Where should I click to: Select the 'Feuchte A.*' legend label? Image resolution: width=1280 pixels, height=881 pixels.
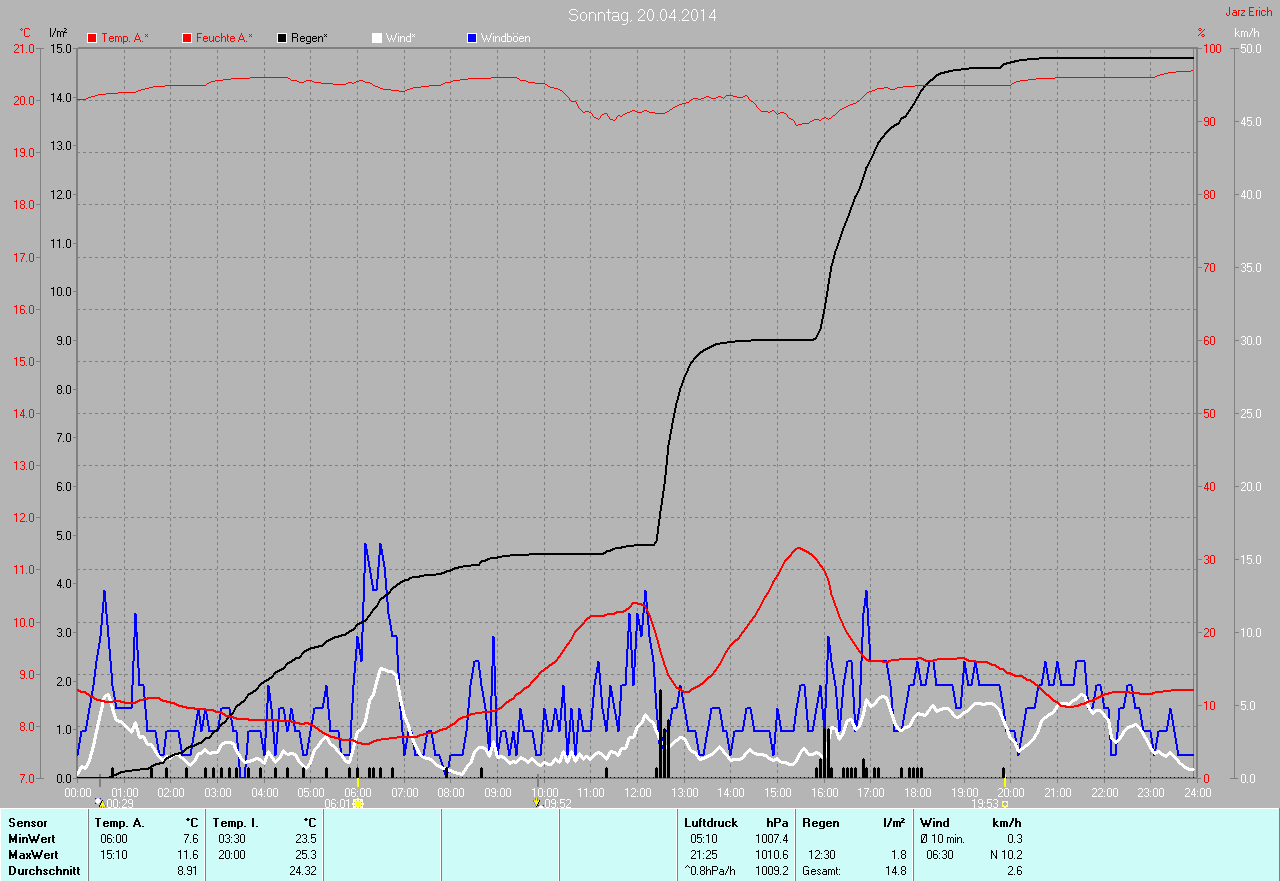pos(224,38)
